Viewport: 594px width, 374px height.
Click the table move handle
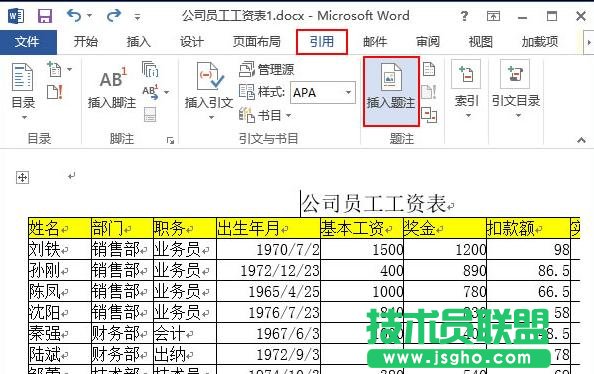22,177
